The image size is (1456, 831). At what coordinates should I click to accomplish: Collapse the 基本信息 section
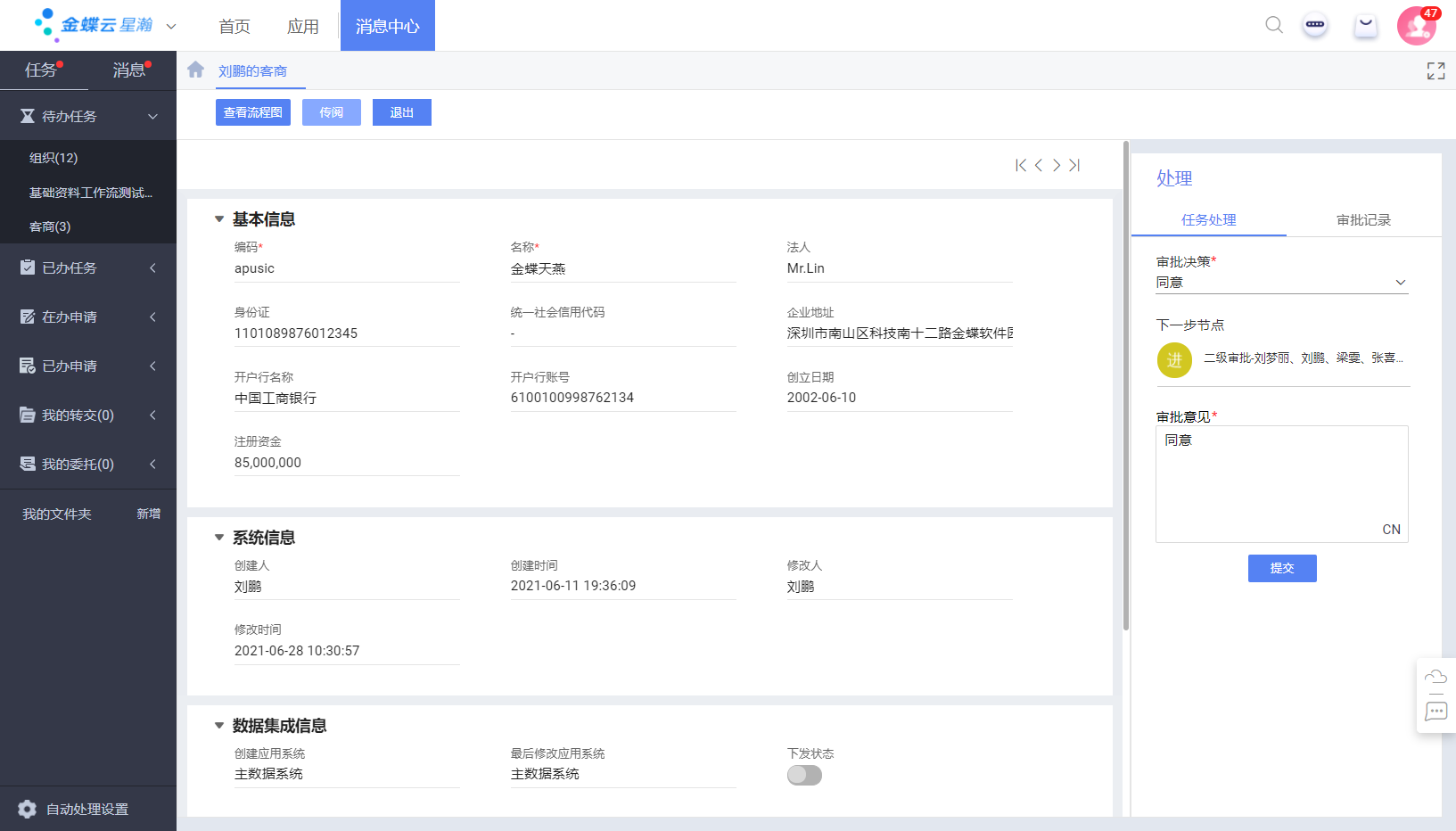point(219,219)
